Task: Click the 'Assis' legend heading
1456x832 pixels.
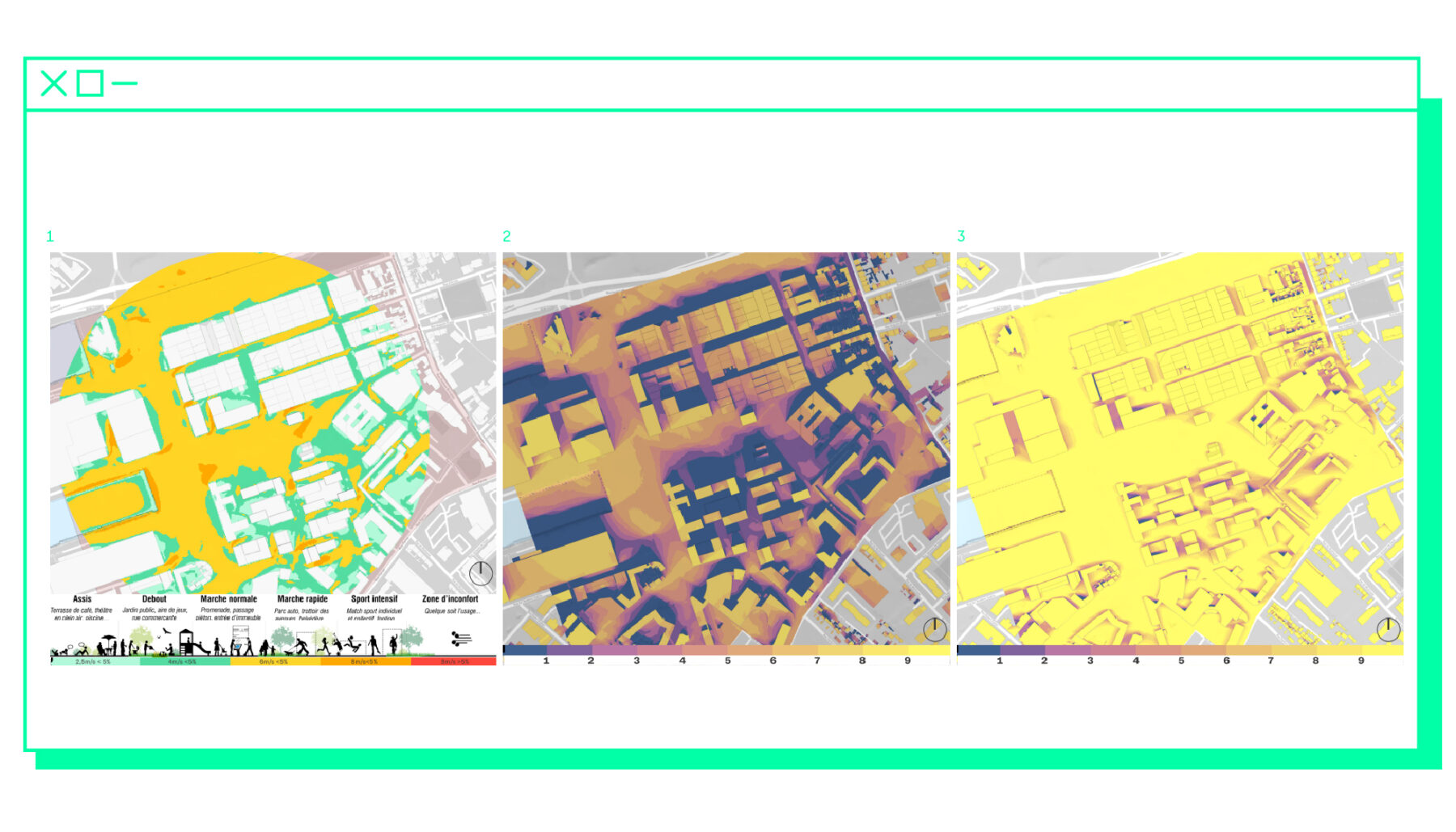Action: (x=82, y=599)
